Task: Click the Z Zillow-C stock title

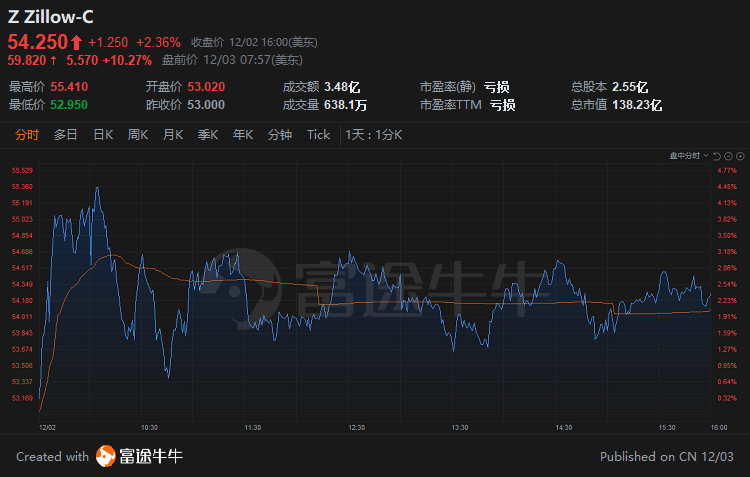Action: (x=51, y=17)
